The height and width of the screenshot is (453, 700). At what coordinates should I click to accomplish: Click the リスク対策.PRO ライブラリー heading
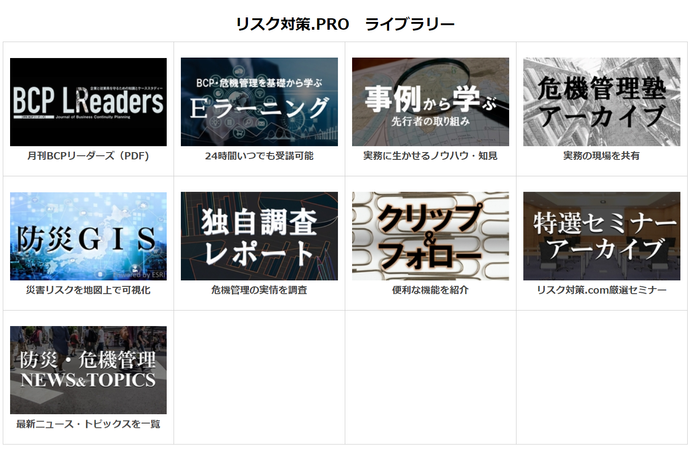(345, 24)
